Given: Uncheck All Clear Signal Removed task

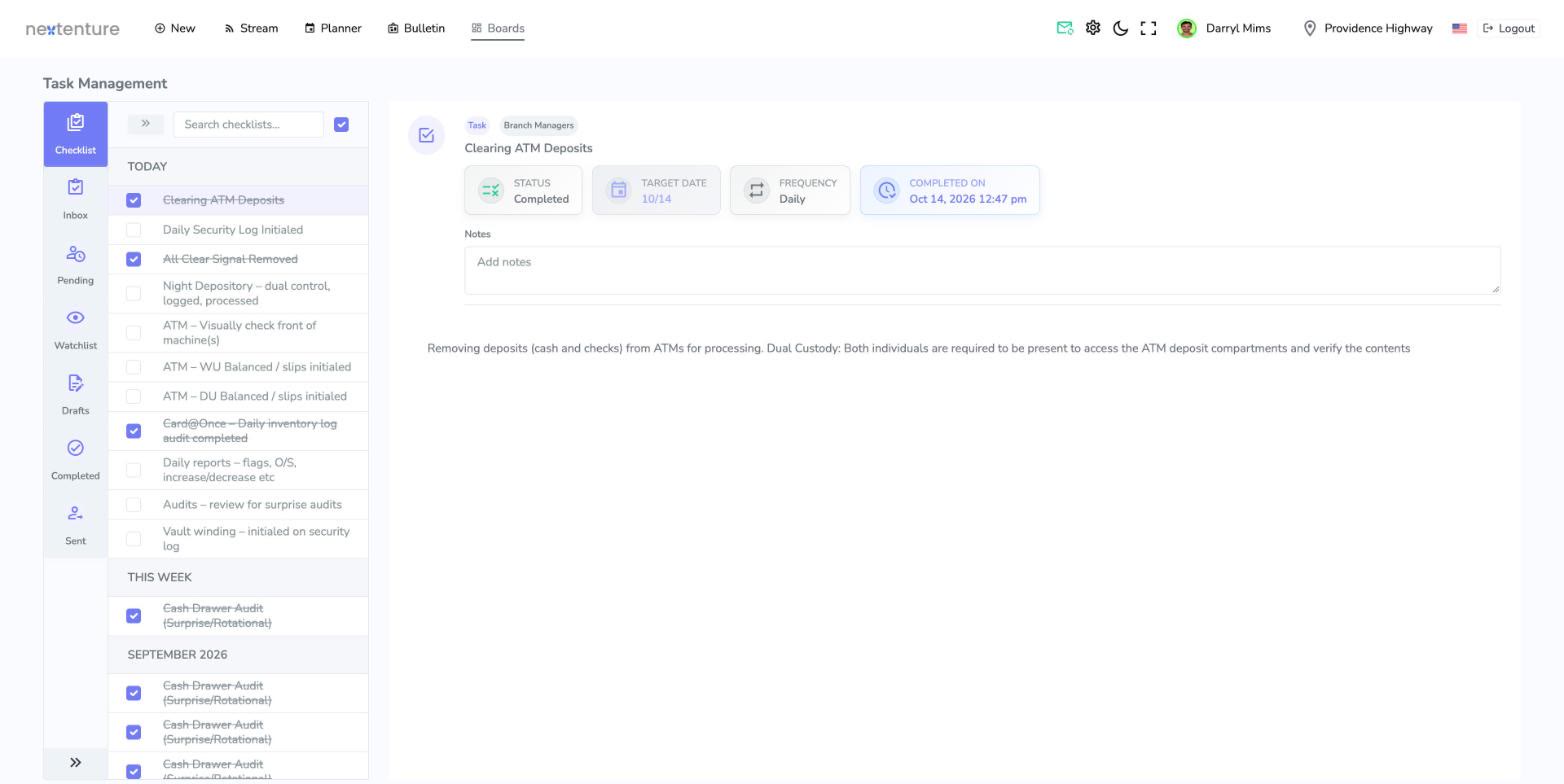Looking at the screenshot, I should (133, 259).
